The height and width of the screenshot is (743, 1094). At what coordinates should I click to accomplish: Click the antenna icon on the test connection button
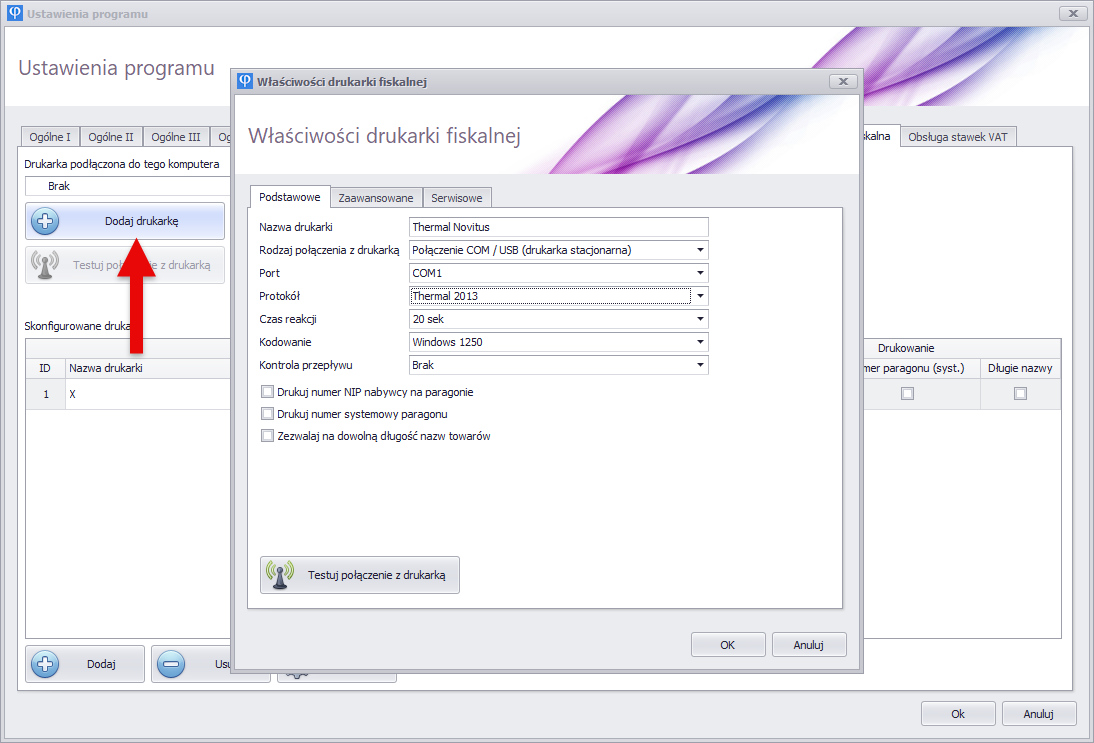(280, 575)
